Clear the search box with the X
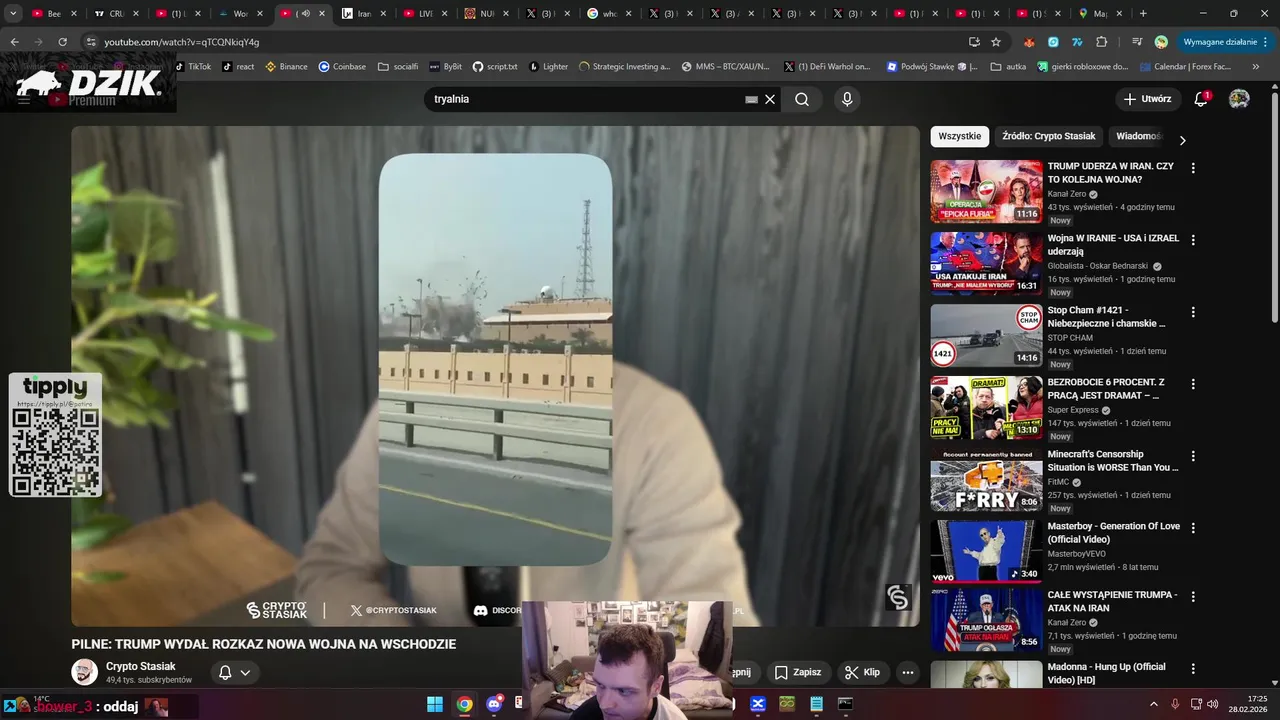The image size is (1280, 720). pyautogui.click(x=770, y=99)
